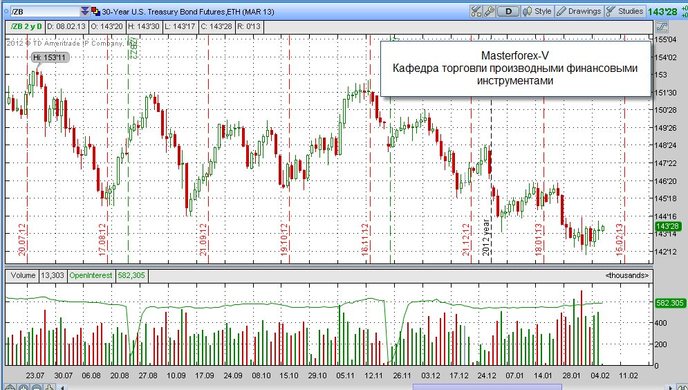Click the /ZB symbol input field

coord(45,11)
